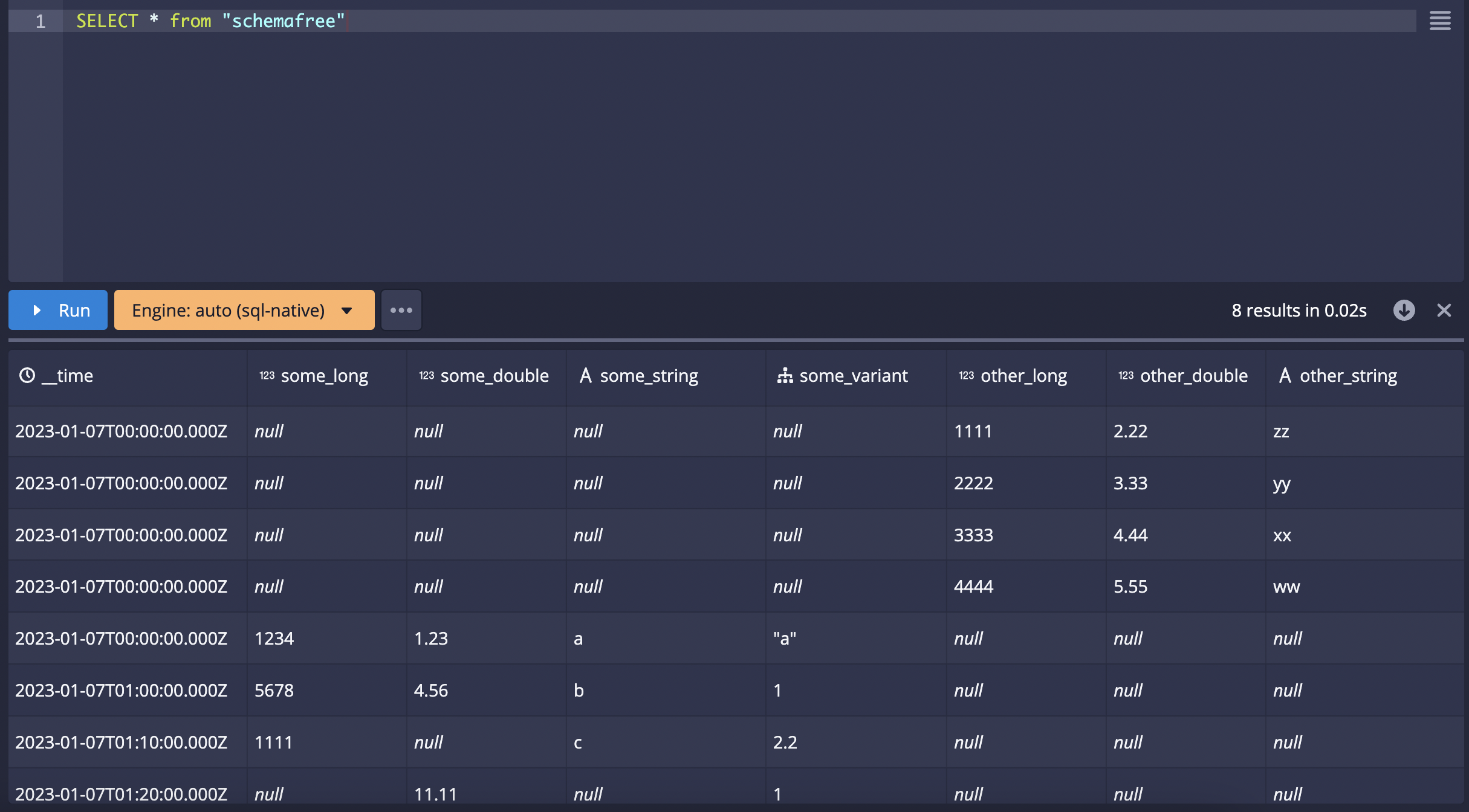Click the numeric icon beside other_double

click(1126, 376)
